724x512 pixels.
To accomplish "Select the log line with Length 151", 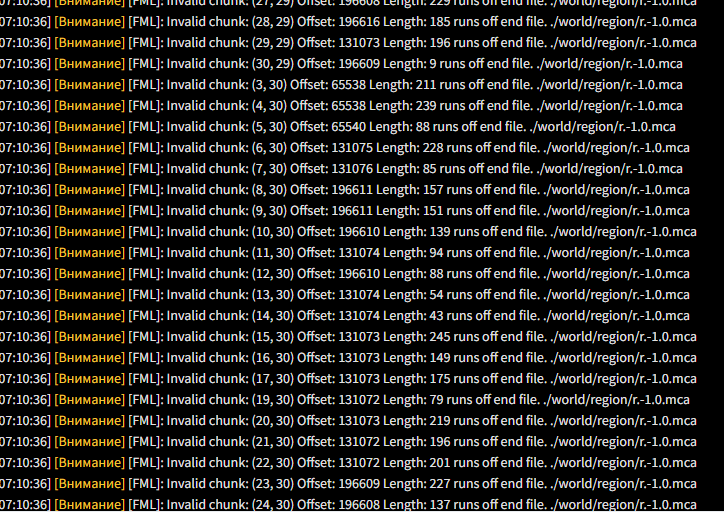I will tap(360, 210).
